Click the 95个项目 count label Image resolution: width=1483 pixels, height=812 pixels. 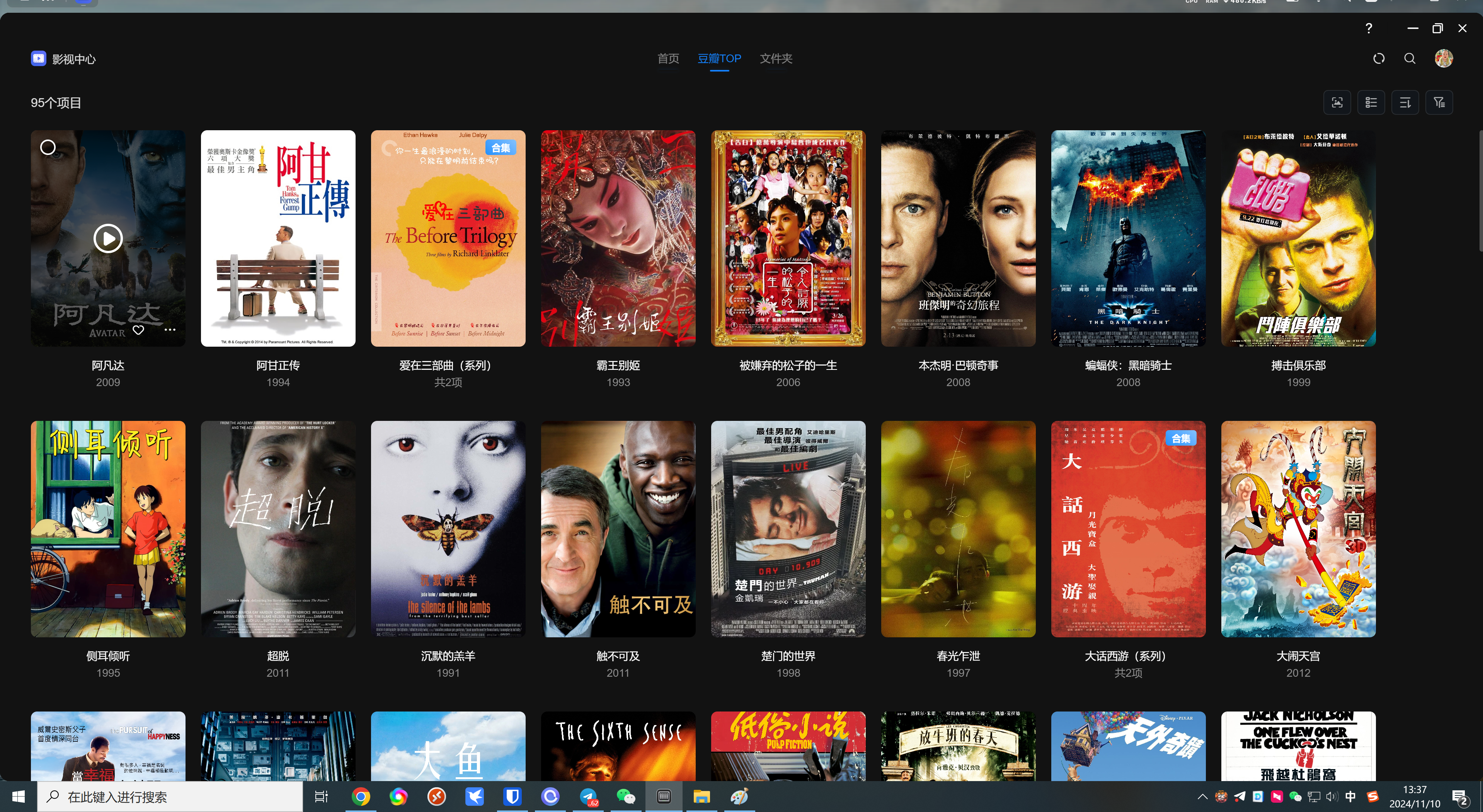click(x=56, y=103)
